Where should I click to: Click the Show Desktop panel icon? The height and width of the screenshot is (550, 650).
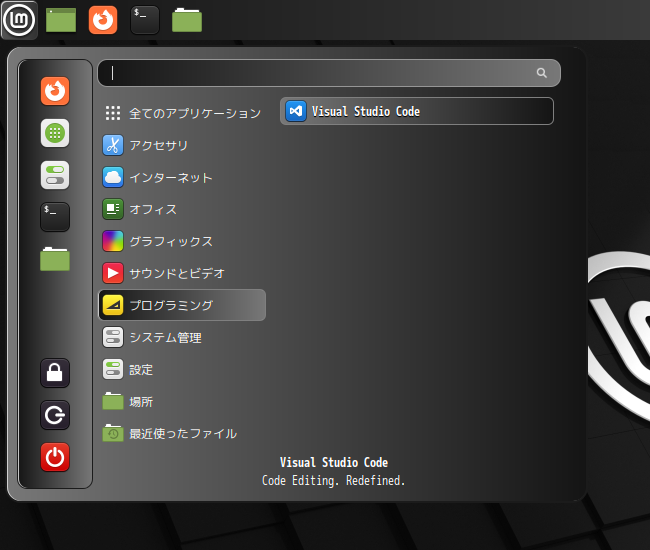pos(61,20)
